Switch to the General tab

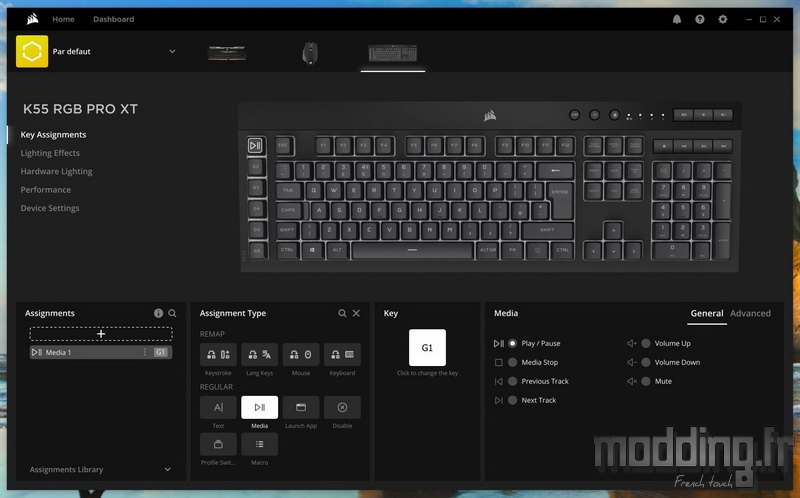[x=707, y=313]
